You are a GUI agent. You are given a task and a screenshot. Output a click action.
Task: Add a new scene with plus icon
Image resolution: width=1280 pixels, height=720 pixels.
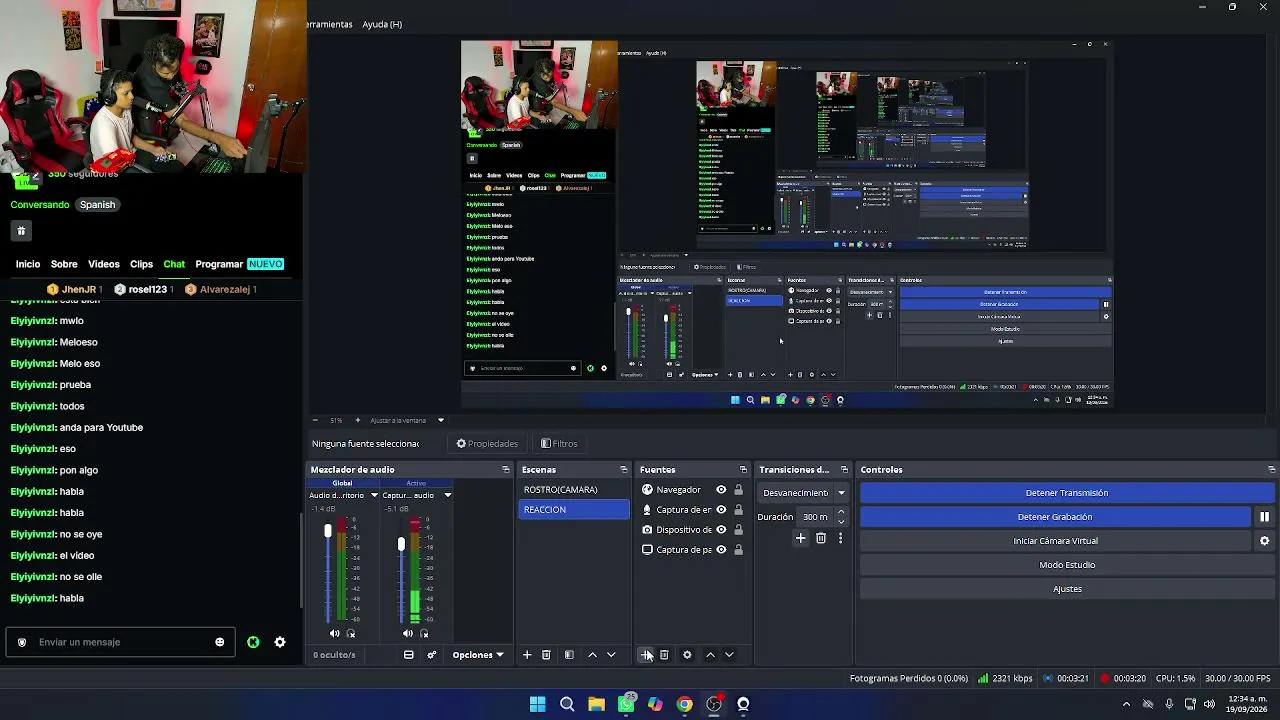(527, 655)
